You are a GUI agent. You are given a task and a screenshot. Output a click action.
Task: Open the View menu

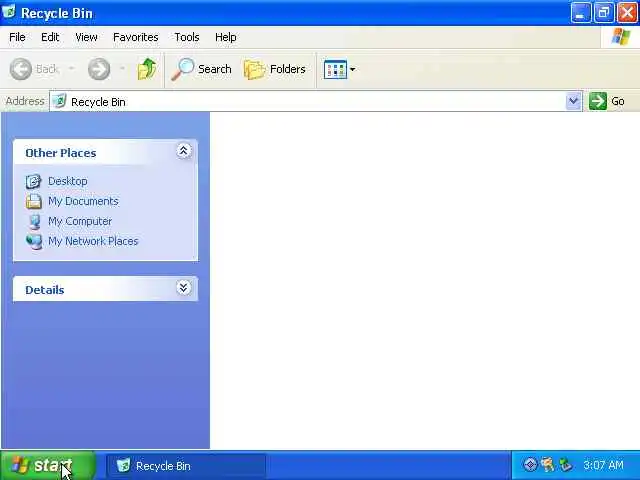(87, 37)
